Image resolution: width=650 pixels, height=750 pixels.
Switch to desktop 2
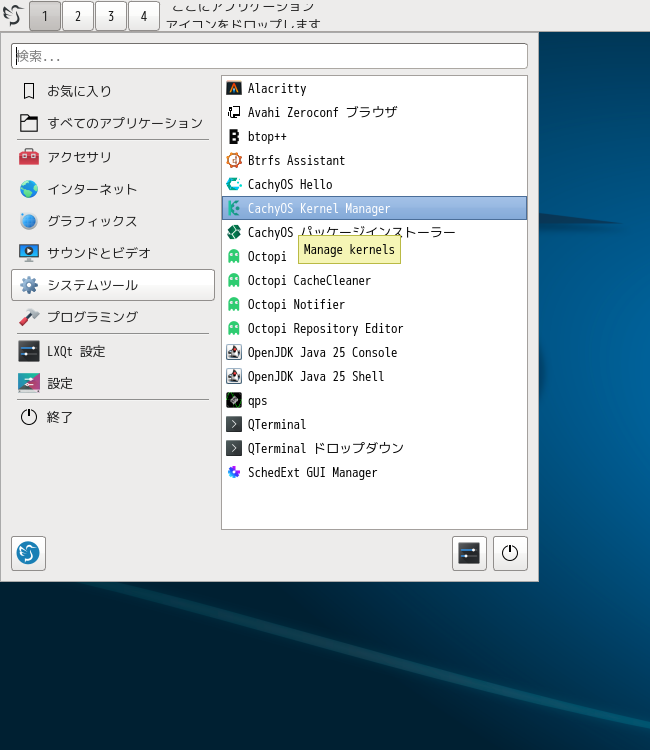click(x=78, y=16)
